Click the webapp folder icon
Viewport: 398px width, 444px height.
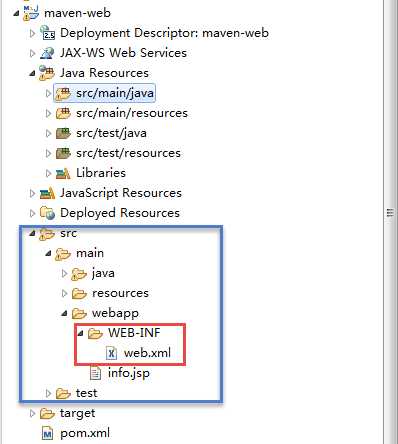(79, 314)
